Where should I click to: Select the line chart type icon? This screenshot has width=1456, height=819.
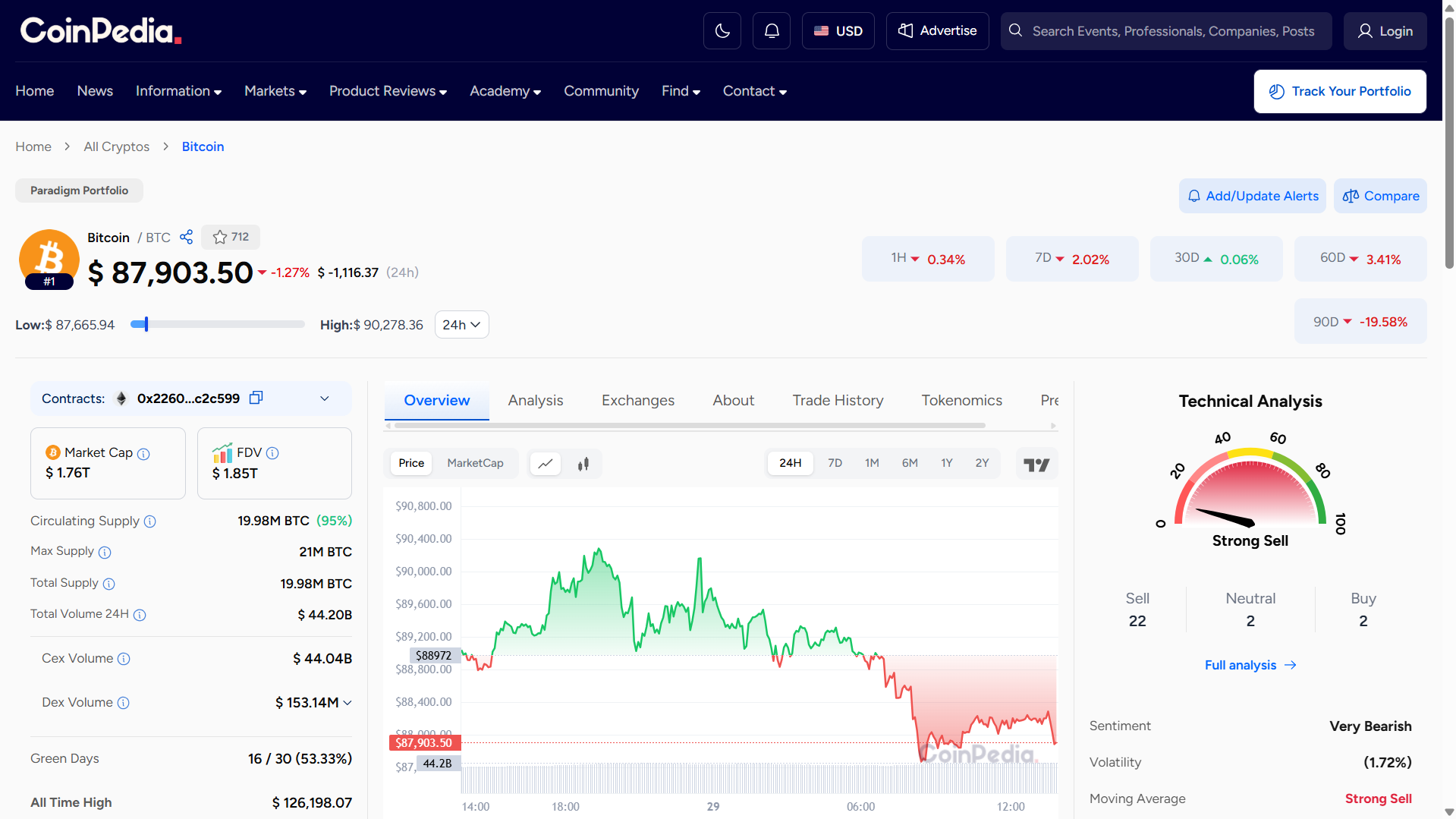(x=546, y=464)
